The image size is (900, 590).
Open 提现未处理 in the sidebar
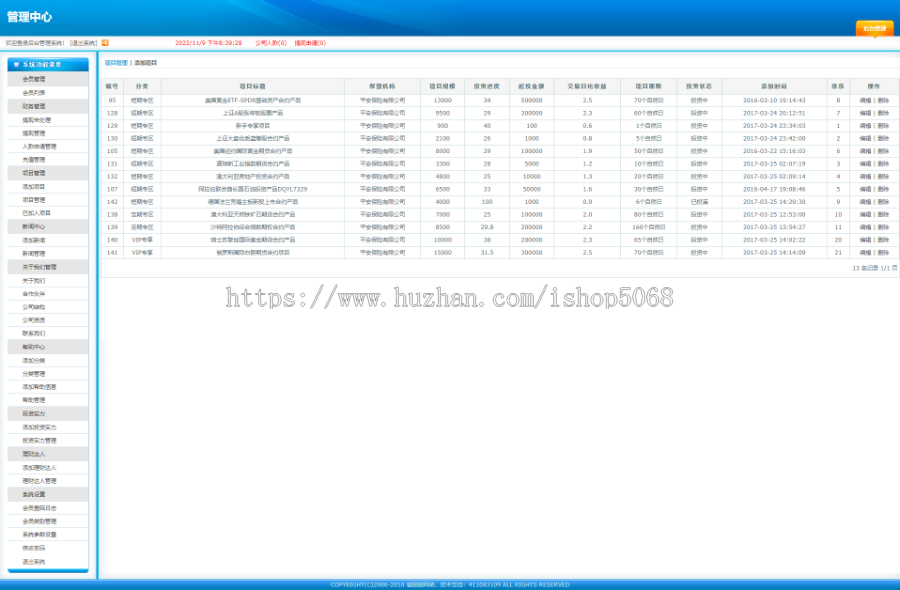pos(37,120)
